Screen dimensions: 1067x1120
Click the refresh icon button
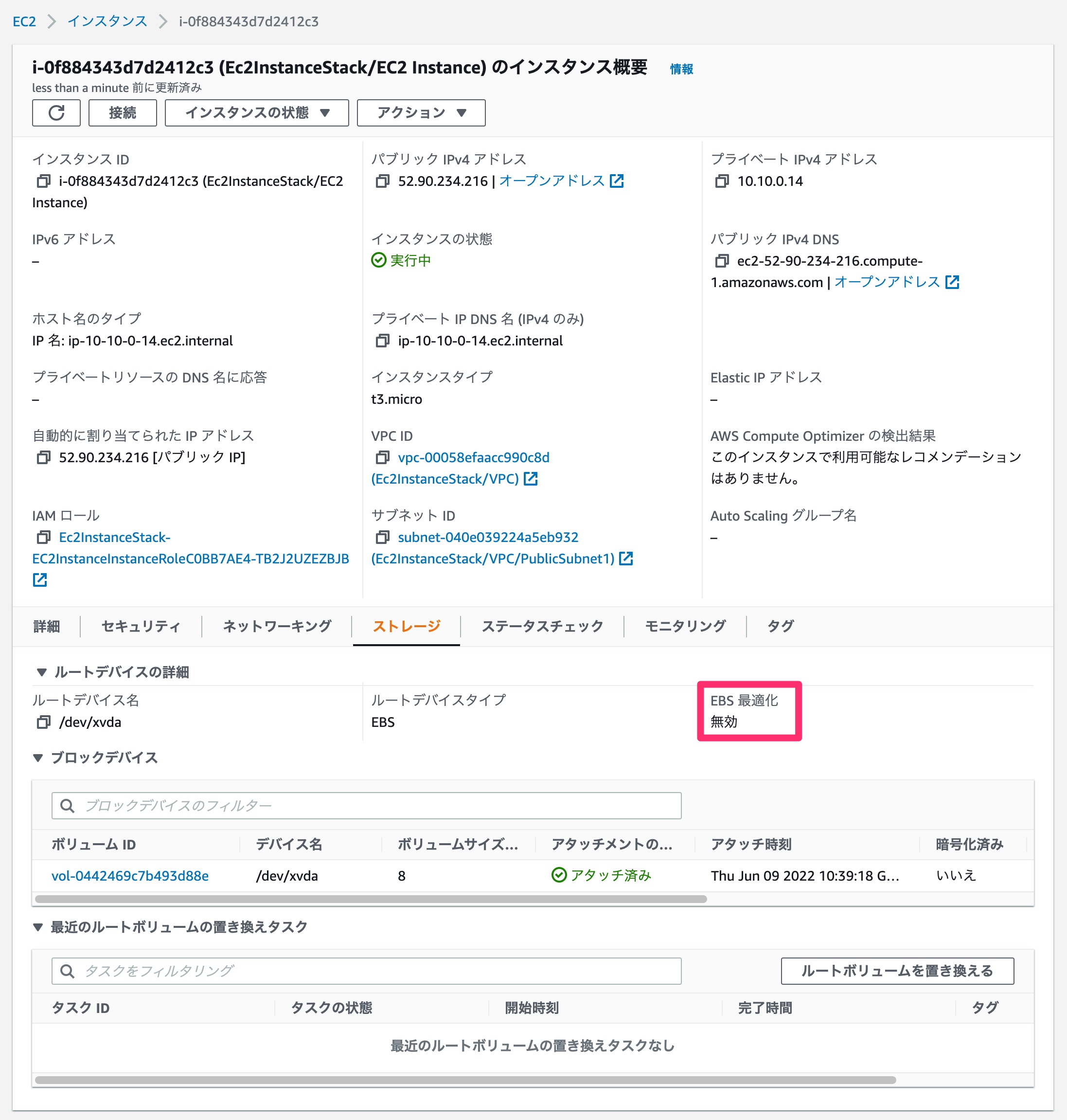tap(56, 113)
